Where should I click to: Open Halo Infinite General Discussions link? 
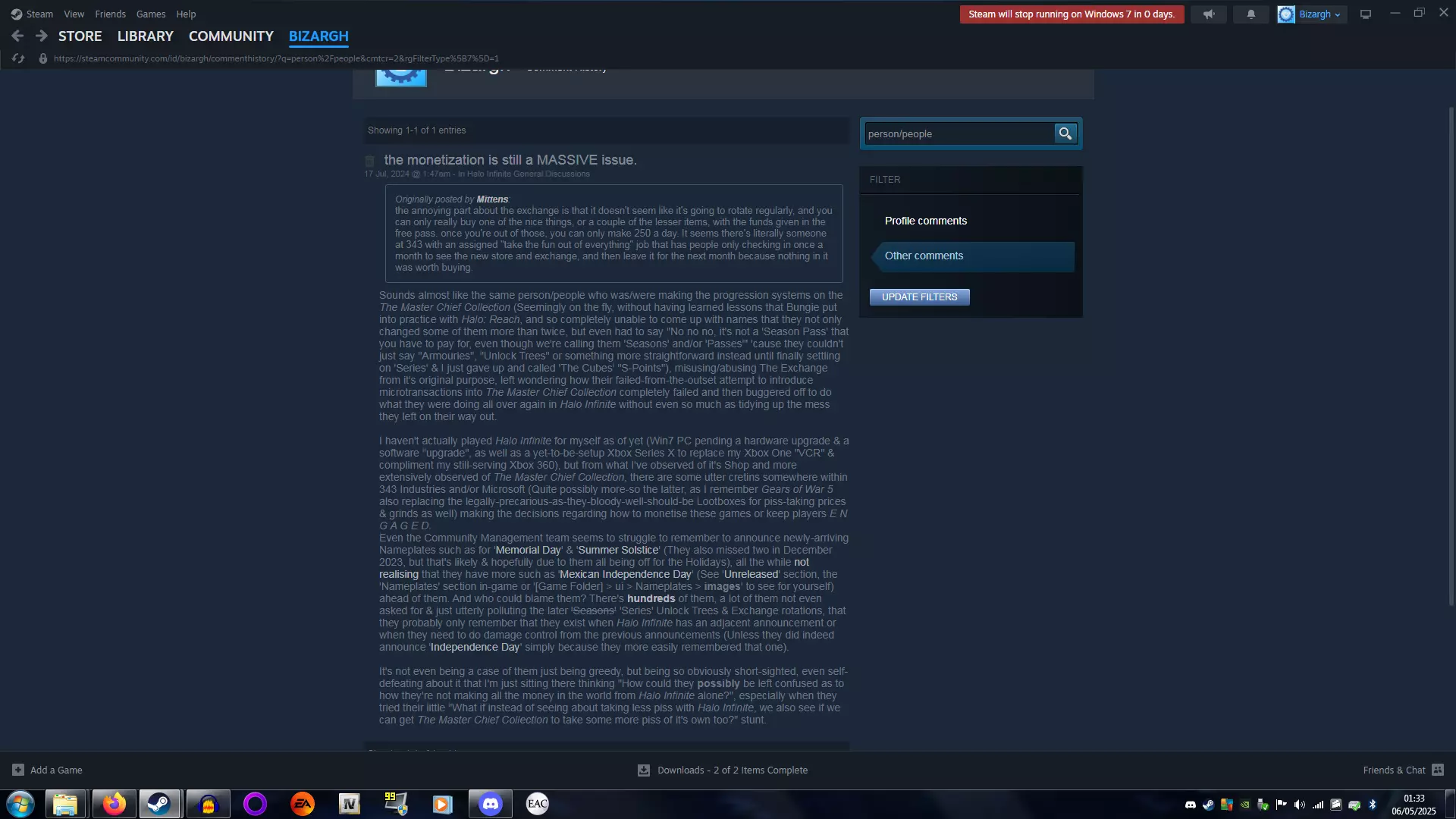[x=528, y=174]
